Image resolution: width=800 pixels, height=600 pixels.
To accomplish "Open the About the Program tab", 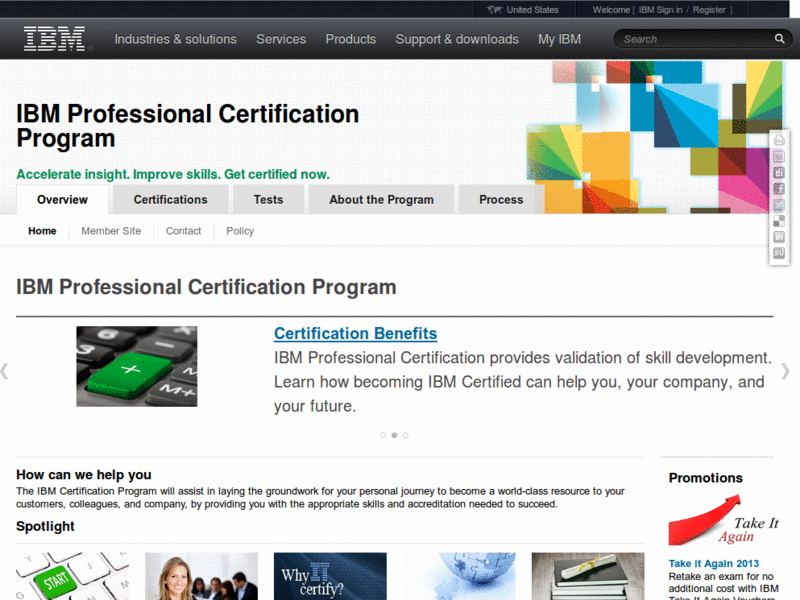I will (381, 199).
